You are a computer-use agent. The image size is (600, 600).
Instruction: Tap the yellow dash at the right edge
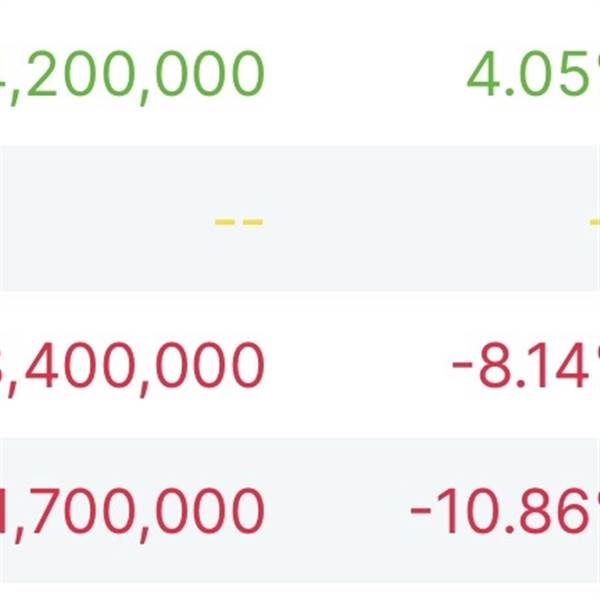tap(594, 221)
